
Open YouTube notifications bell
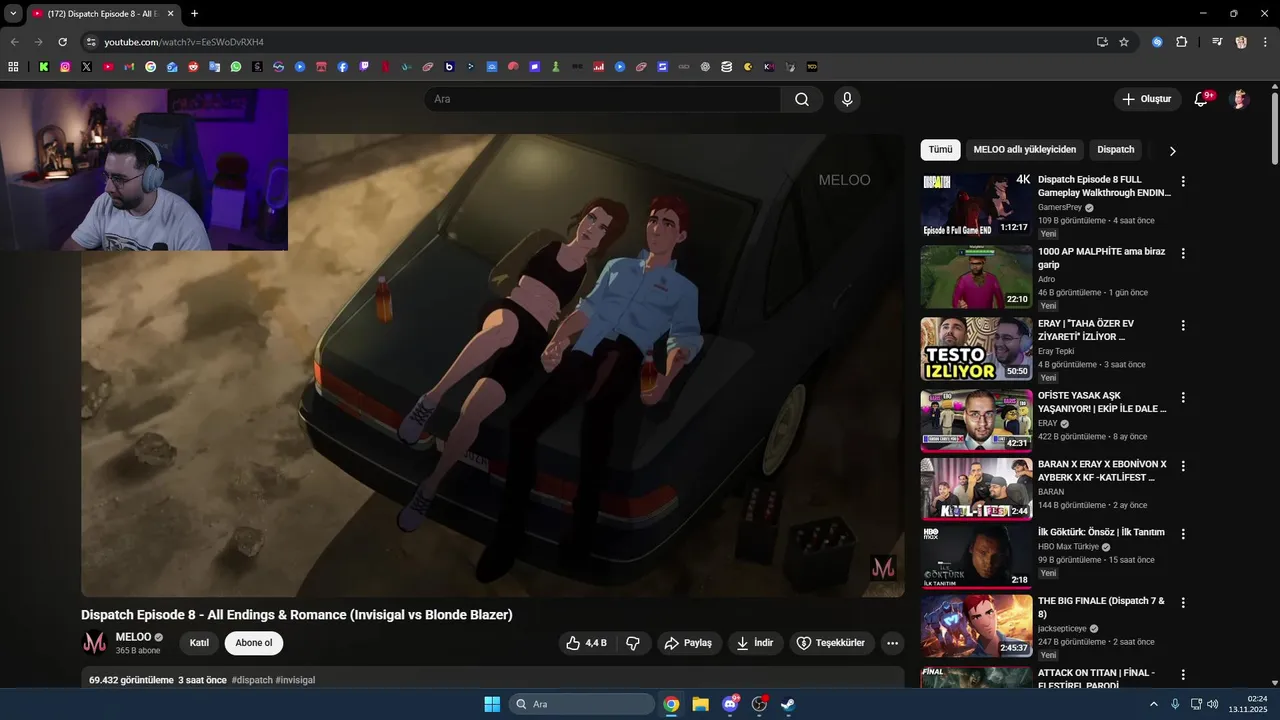pyautogui.click(x=1202, y=99)
